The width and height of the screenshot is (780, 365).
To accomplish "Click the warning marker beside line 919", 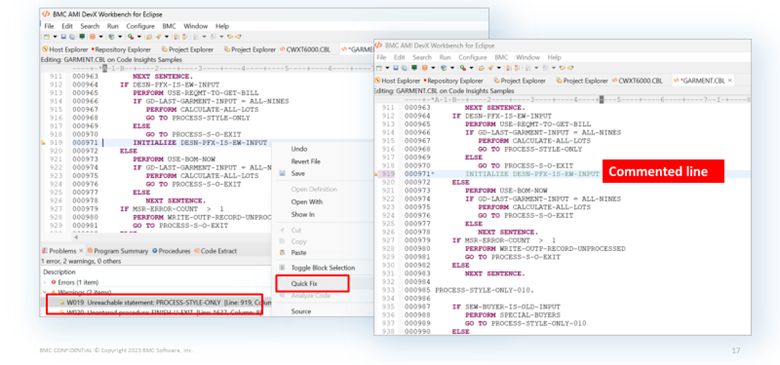I will [43, 143].
